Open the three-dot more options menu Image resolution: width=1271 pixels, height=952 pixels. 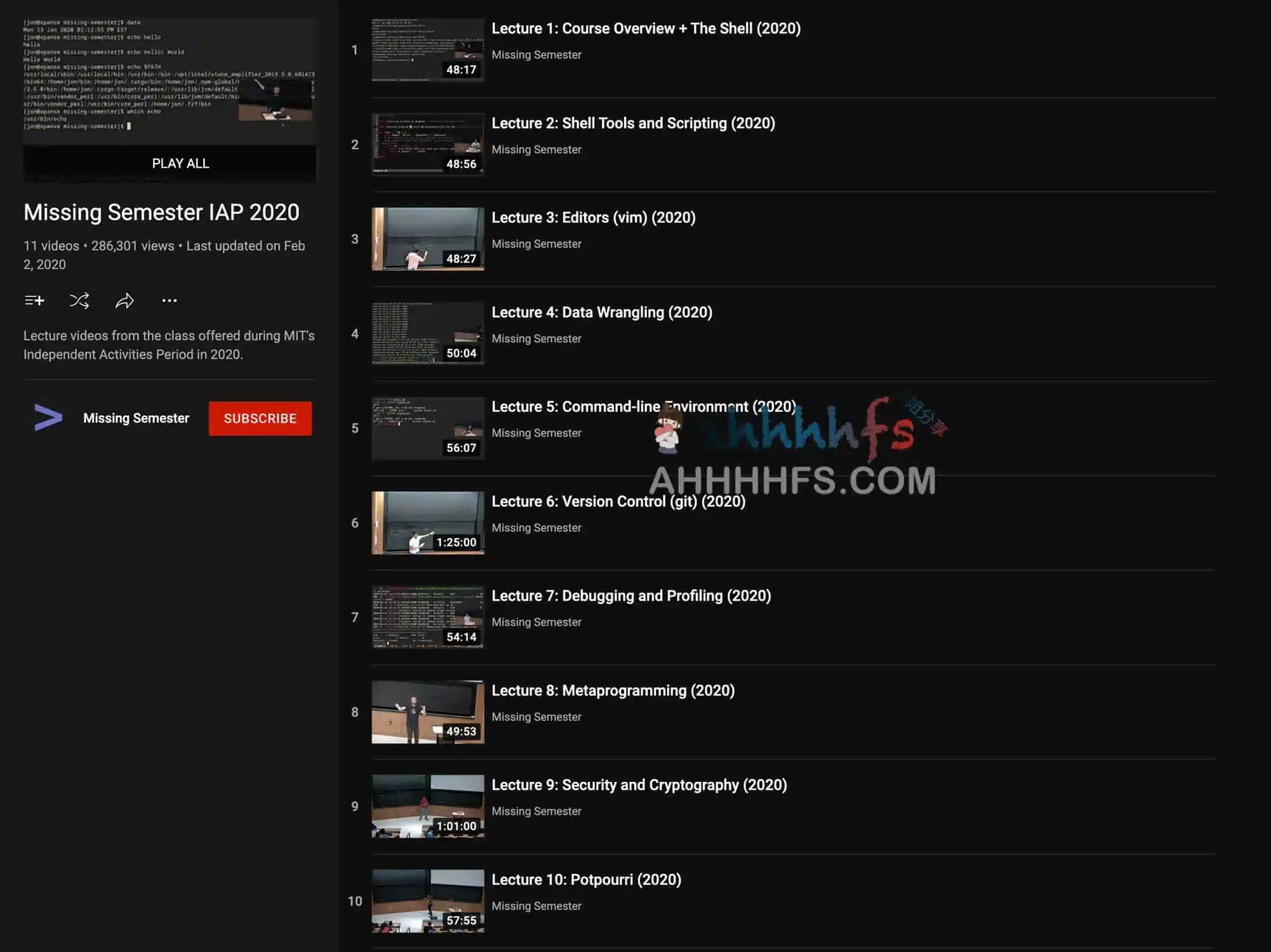(x=170, y=300)
